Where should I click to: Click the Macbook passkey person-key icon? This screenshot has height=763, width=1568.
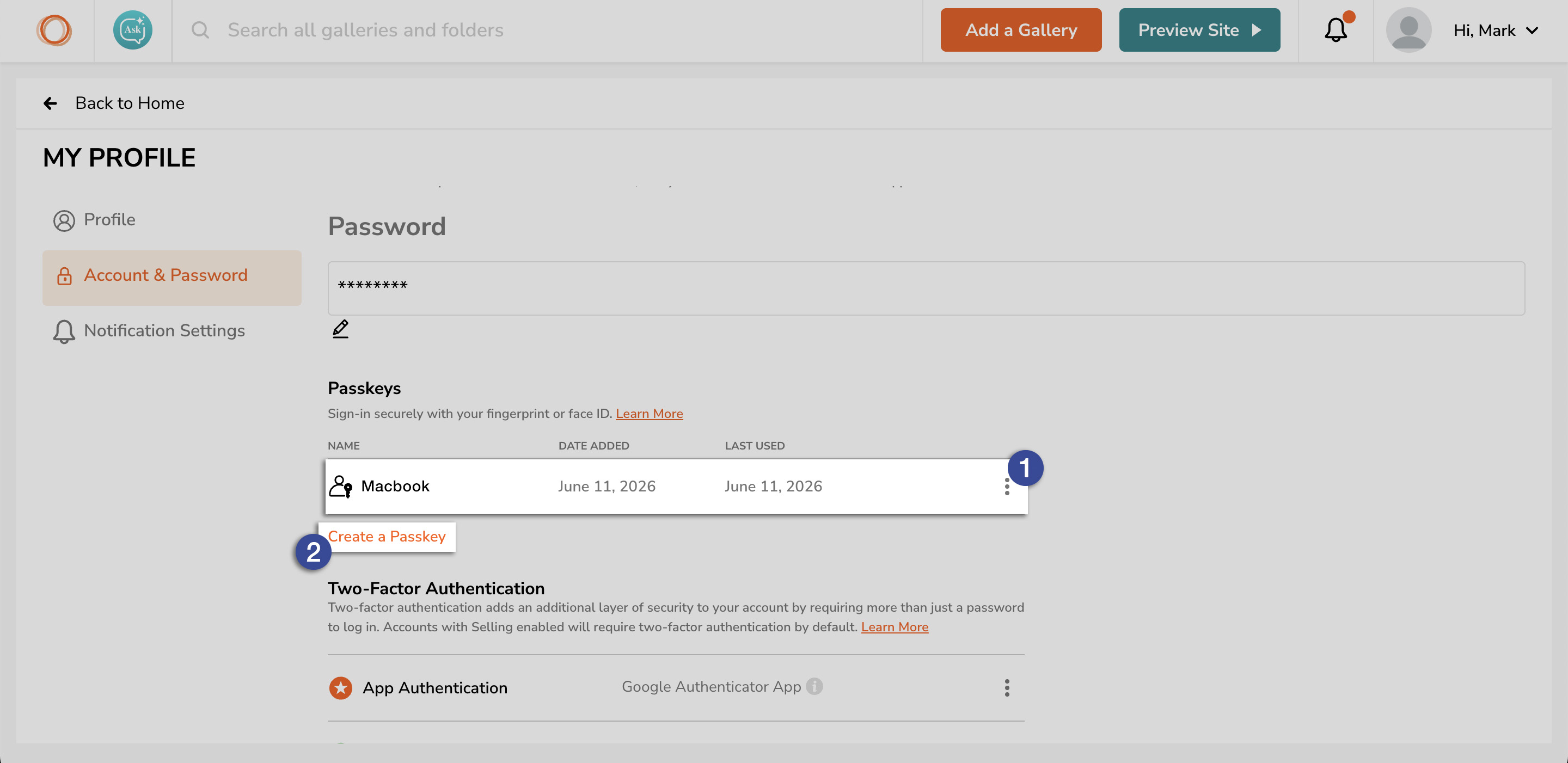point(340,486)
